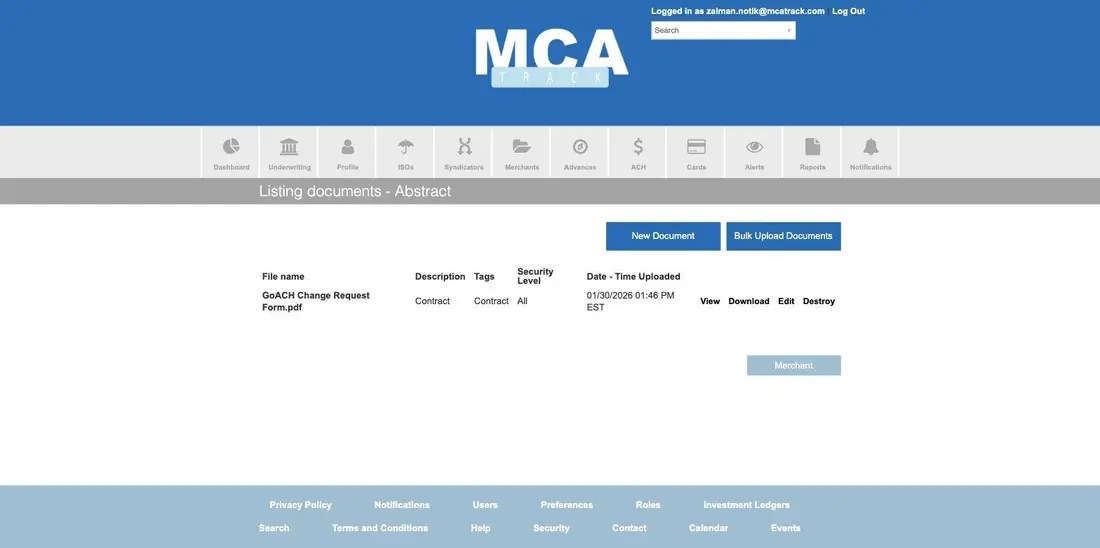
Task: Select the Advances compass icon
Action: pos(580,146)
